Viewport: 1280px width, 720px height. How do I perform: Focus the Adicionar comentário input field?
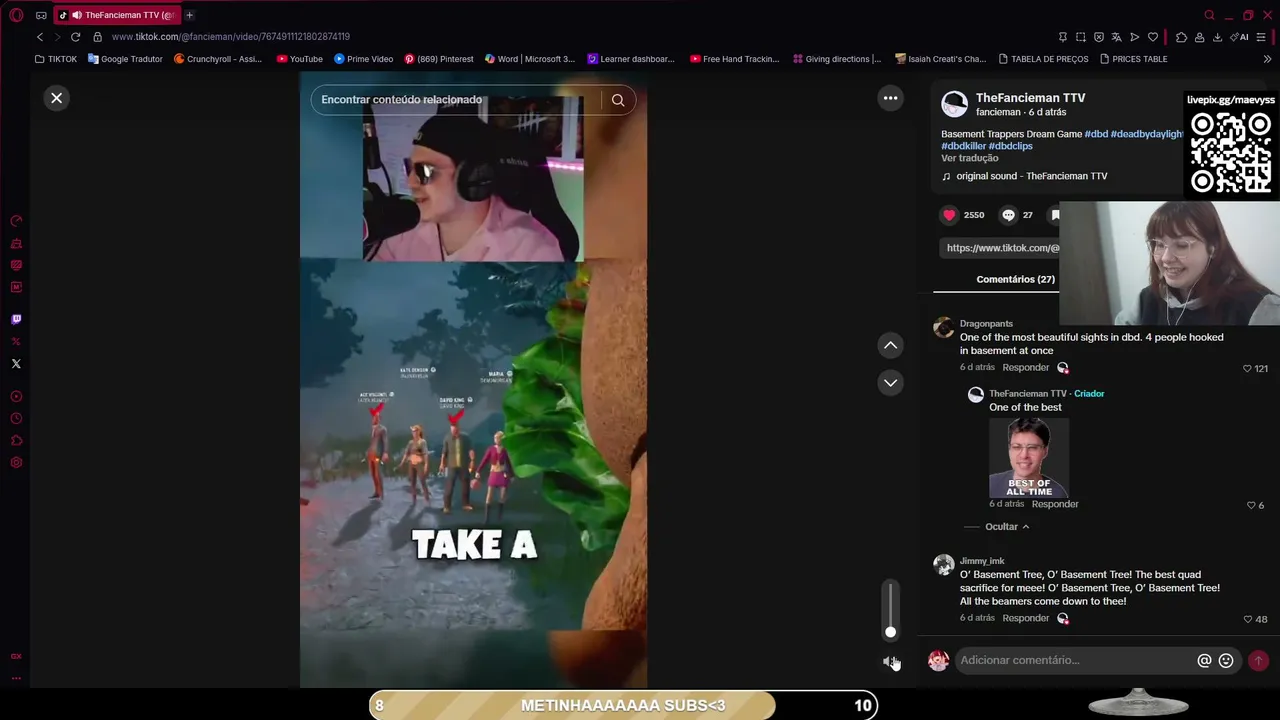[x=1075, y=660]
